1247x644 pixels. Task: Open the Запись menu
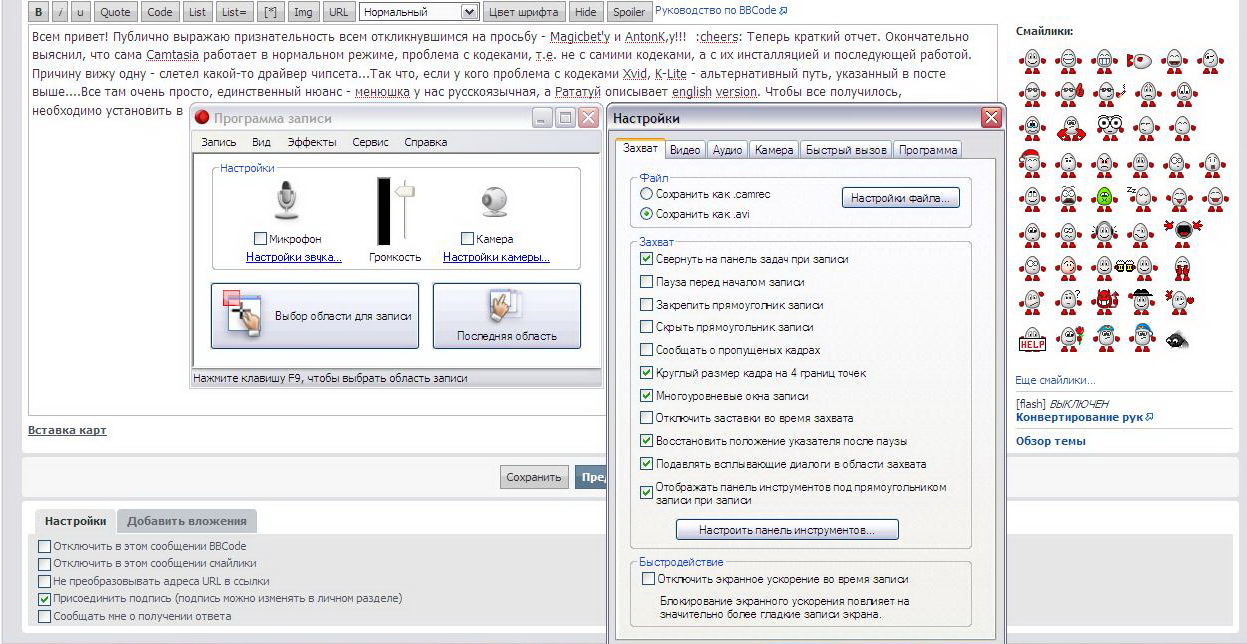pos(219,143)
